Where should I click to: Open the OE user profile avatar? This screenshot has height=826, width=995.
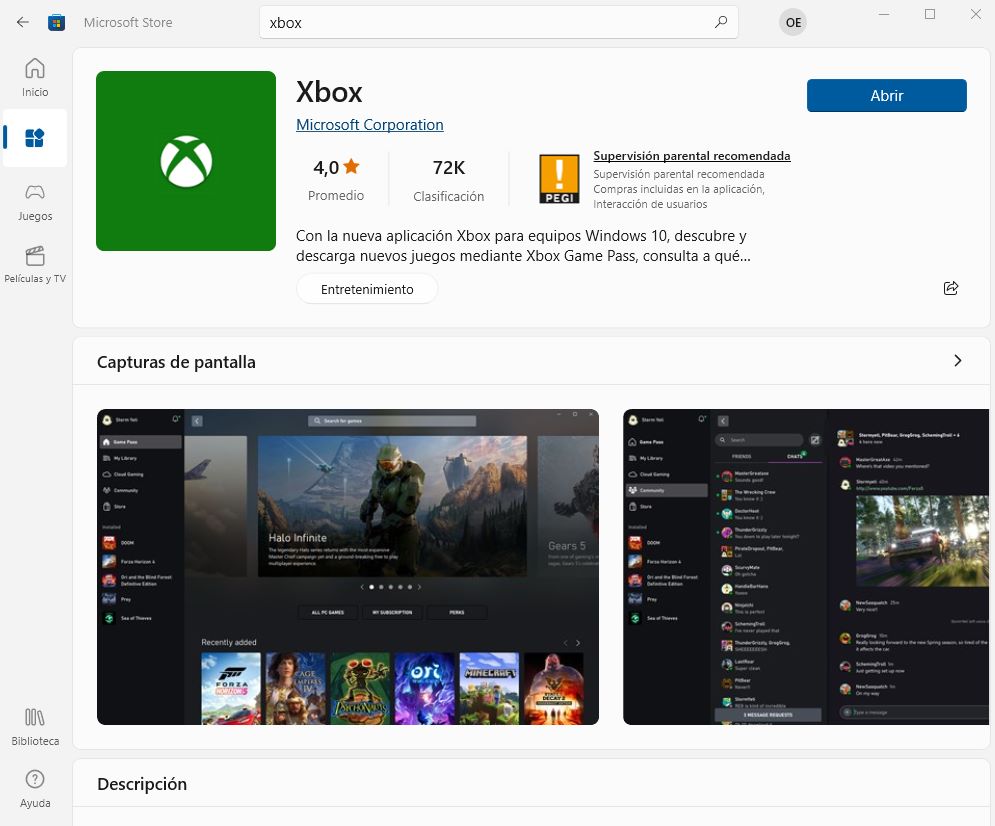[x=793, y=22]
